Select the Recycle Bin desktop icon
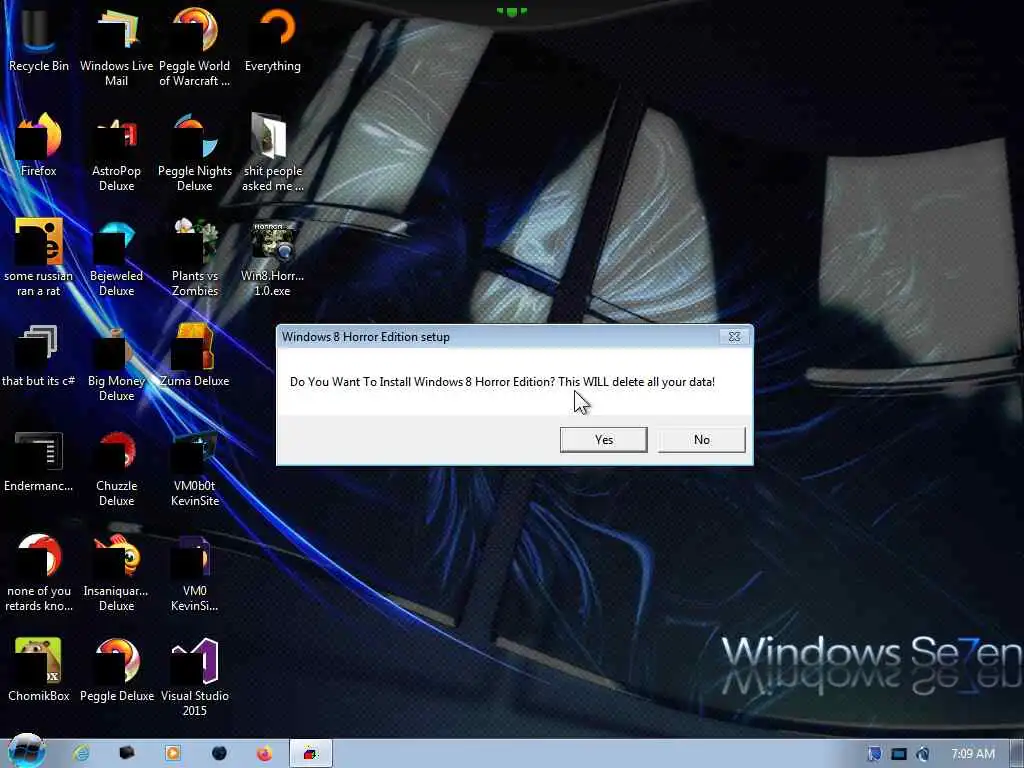1024x768 pixels. tap(39, 40)
